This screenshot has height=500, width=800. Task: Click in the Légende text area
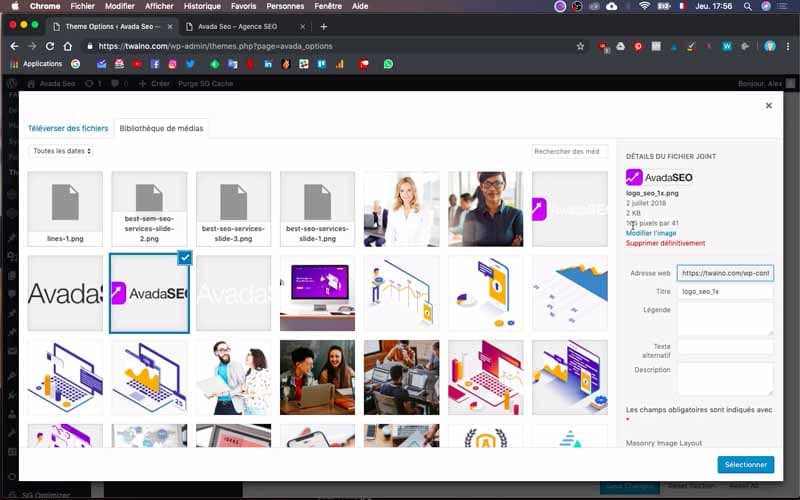tap(725, 318)
